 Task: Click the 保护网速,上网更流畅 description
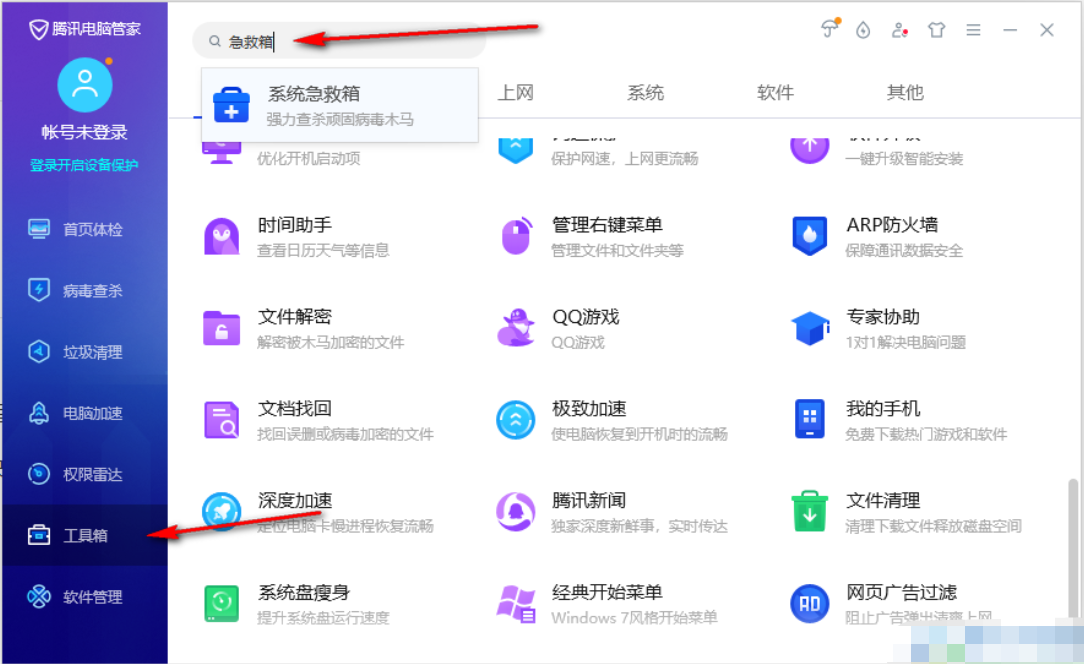624,158
